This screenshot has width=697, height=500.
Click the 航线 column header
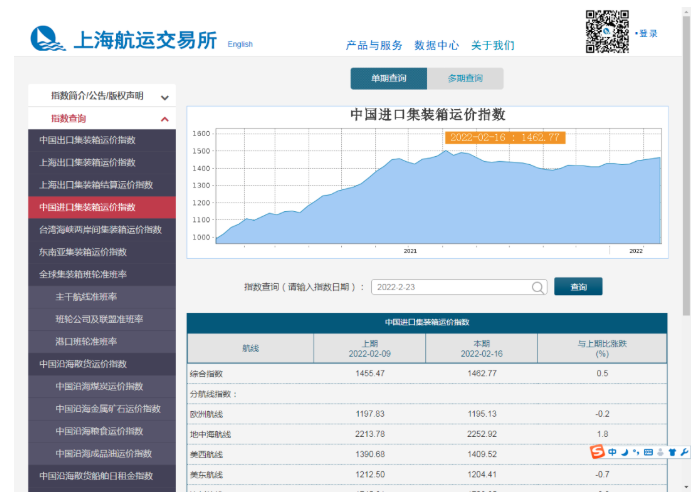tap(251, 348)
